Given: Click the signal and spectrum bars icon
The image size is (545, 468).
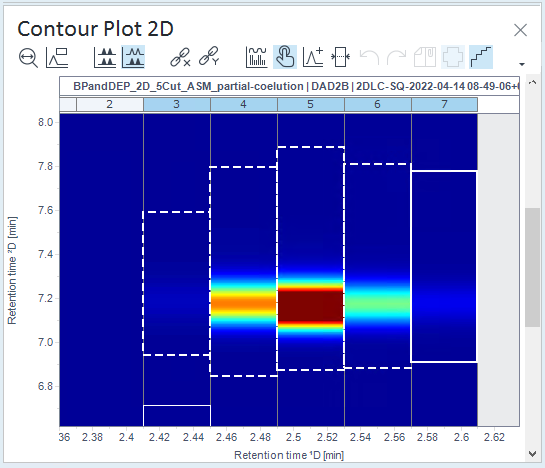Looking at the screenshot, I should [x=256, y=57].
